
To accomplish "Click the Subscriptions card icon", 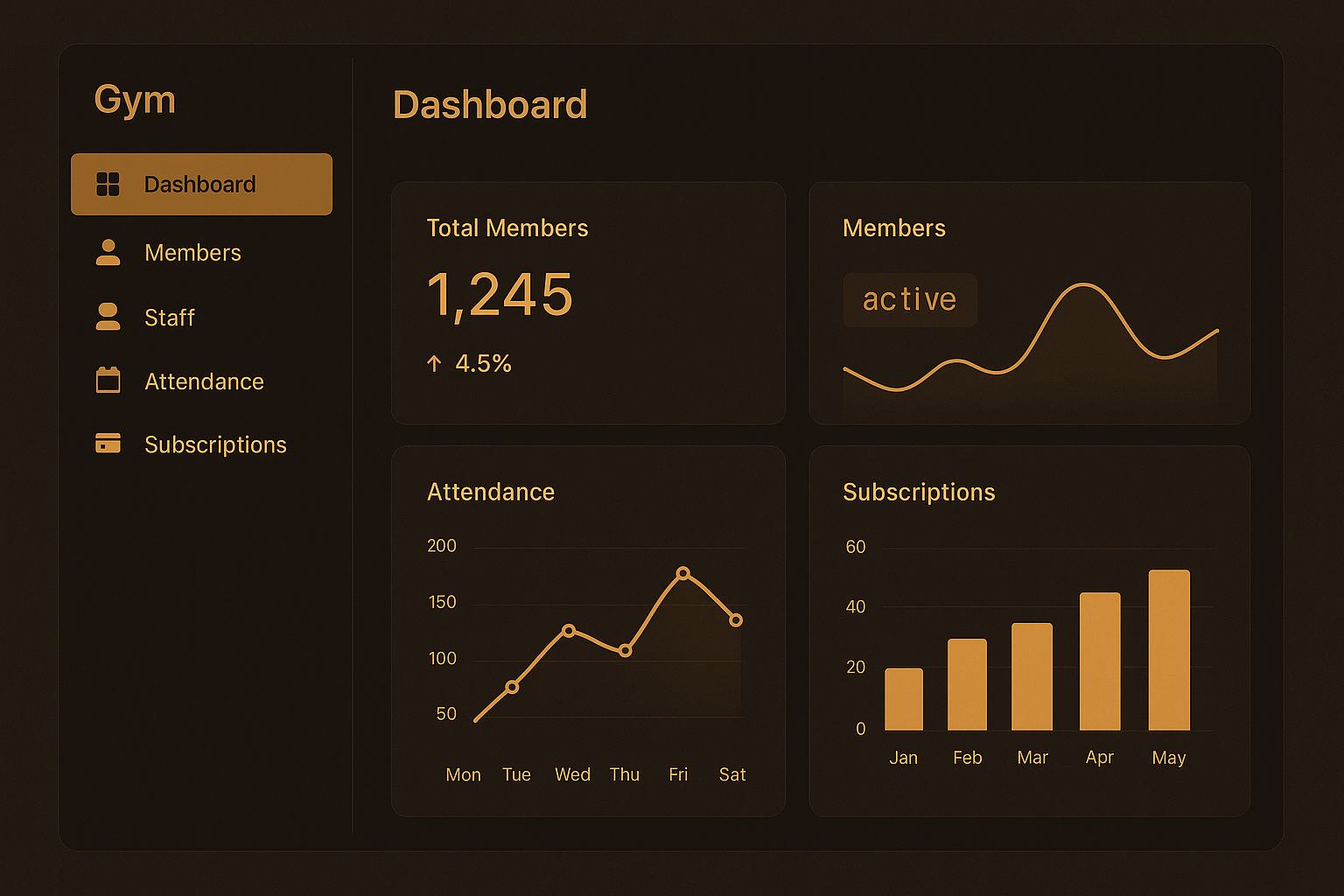I will [x=108, y=444].
